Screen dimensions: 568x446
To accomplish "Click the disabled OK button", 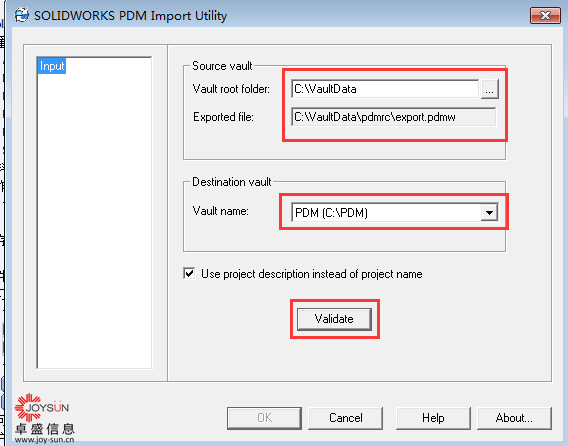I will [x=264, y=418].
